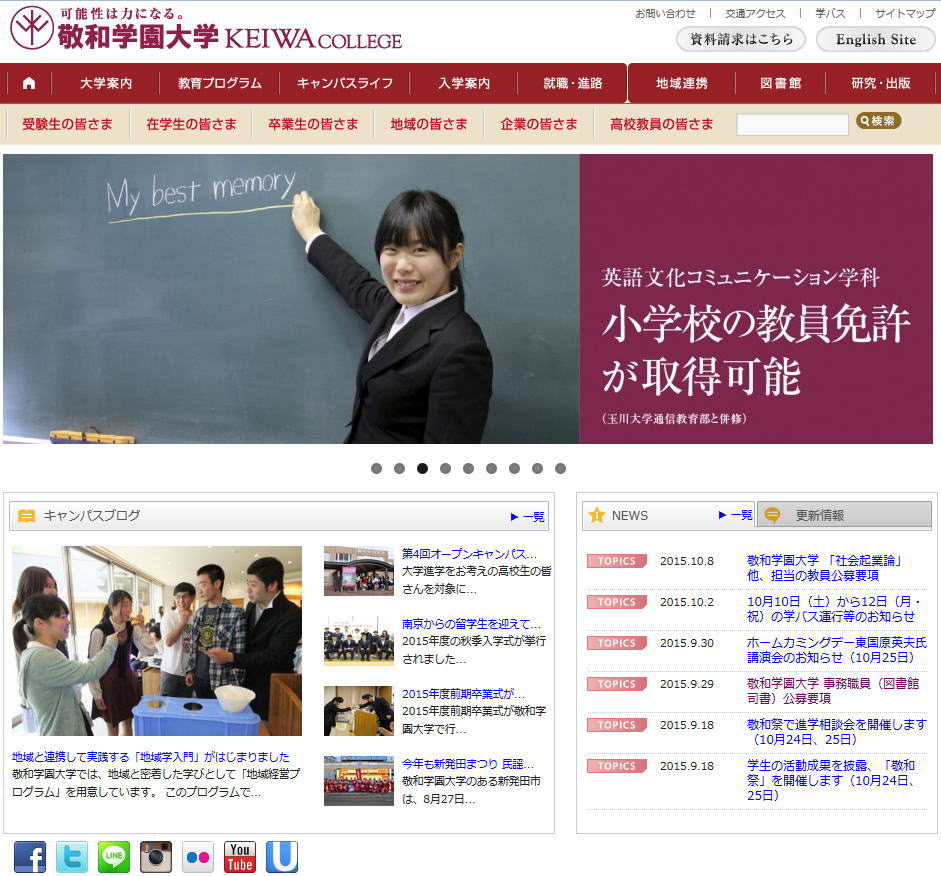Viewport: 941px width, 876px height.
Task: Select the first carousel dot
Action: [x=376, y=468]
